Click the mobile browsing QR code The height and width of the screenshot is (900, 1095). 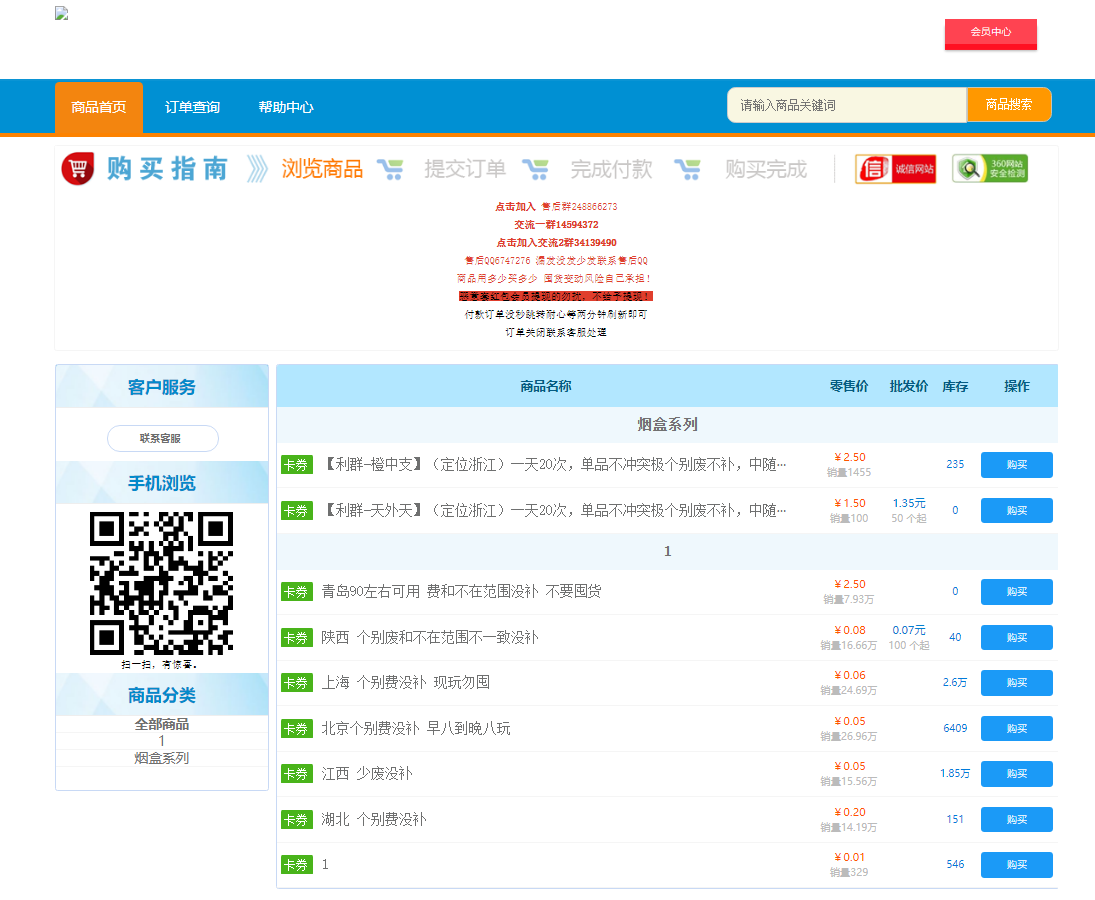(161, 583)
